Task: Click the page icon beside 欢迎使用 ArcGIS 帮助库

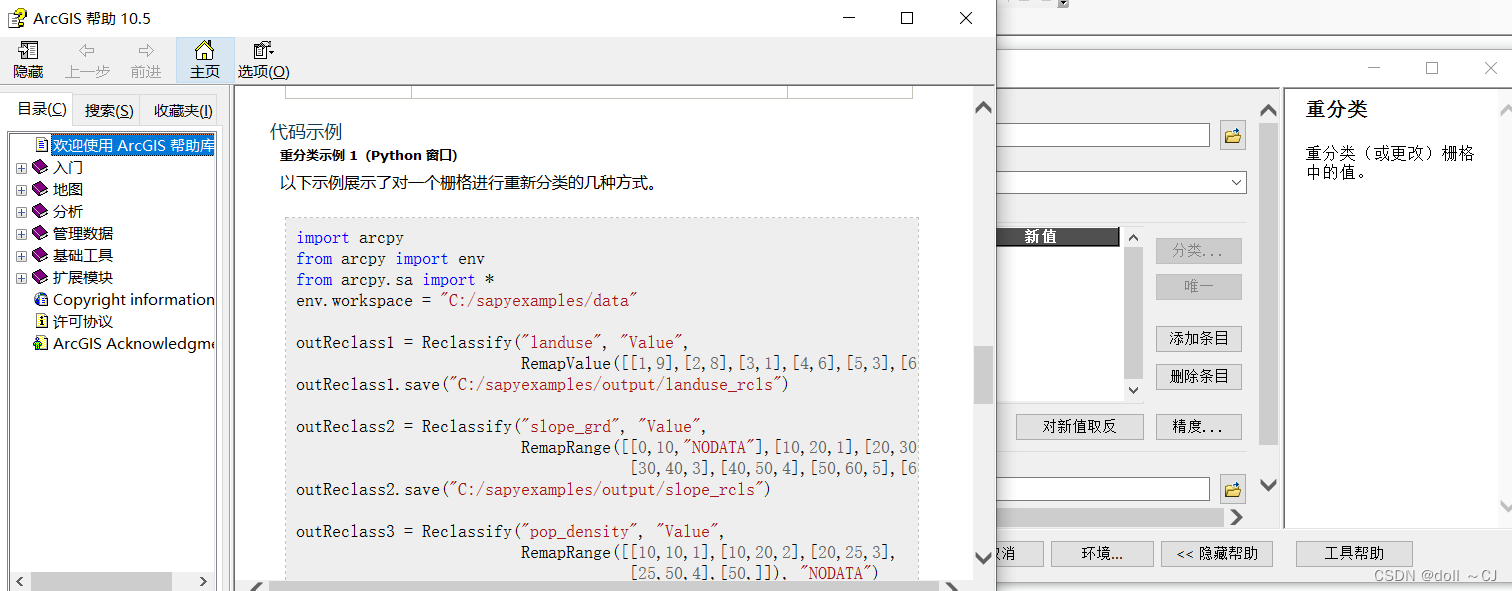Action: (x=41, y=145)
